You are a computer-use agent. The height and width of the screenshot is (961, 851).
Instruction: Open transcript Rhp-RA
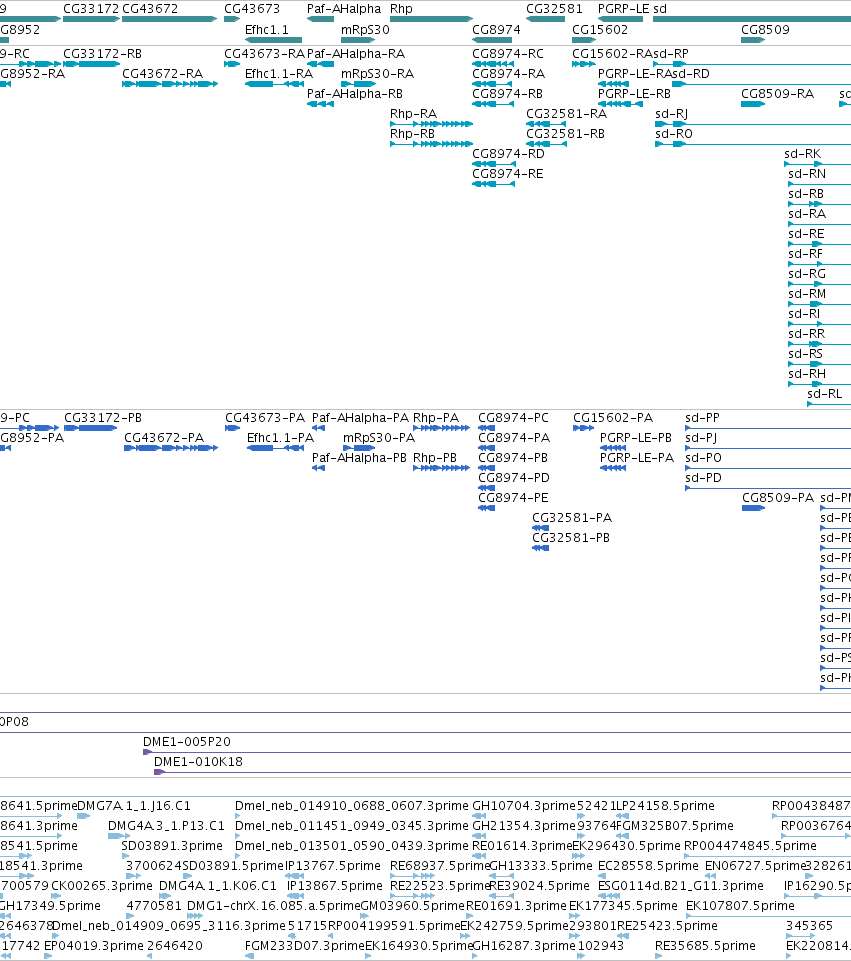coord(414,114)
